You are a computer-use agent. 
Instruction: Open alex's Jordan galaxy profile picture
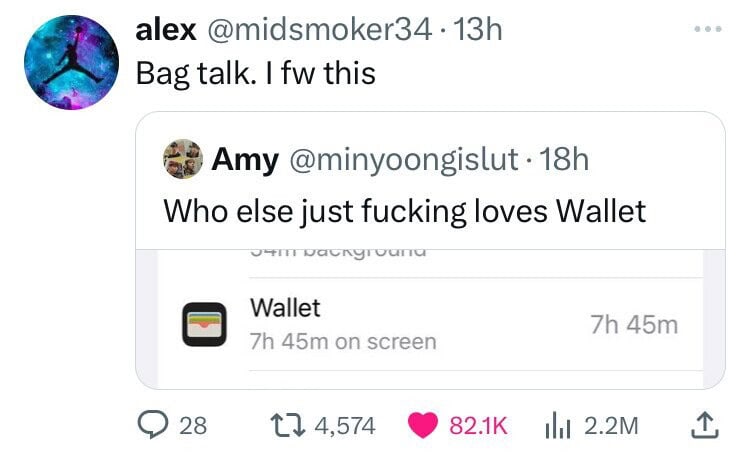pos(72,62)
